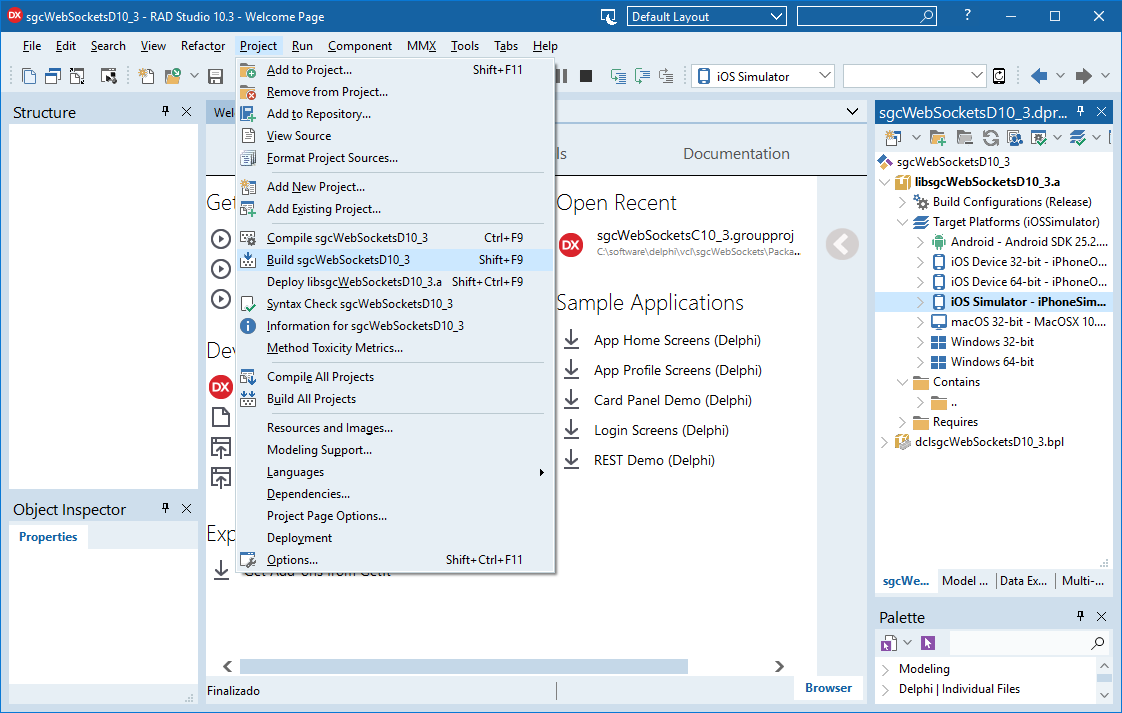Expand the Requires node
This screenshot has width=1122, height=713.
902,422
